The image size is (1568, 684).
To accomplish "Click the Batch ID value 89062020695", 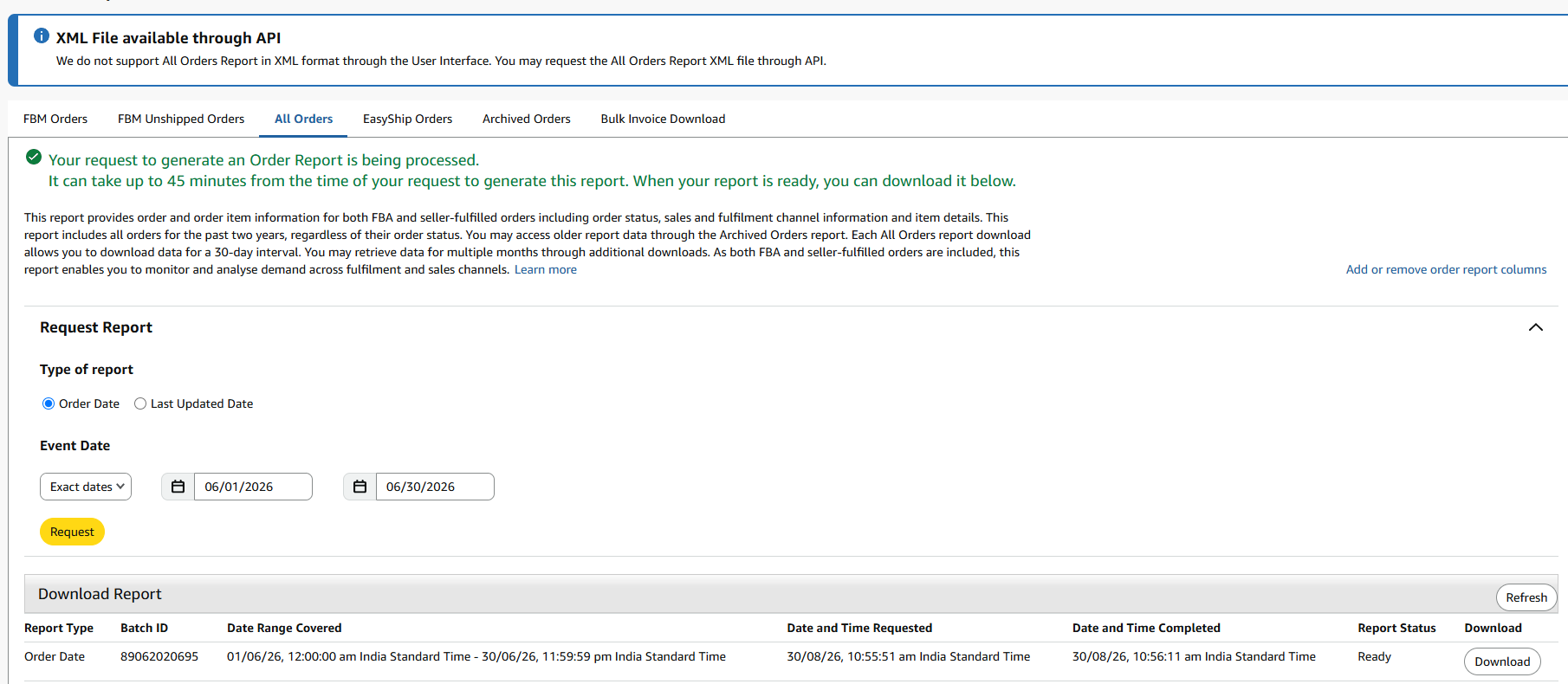I will 159,656.
